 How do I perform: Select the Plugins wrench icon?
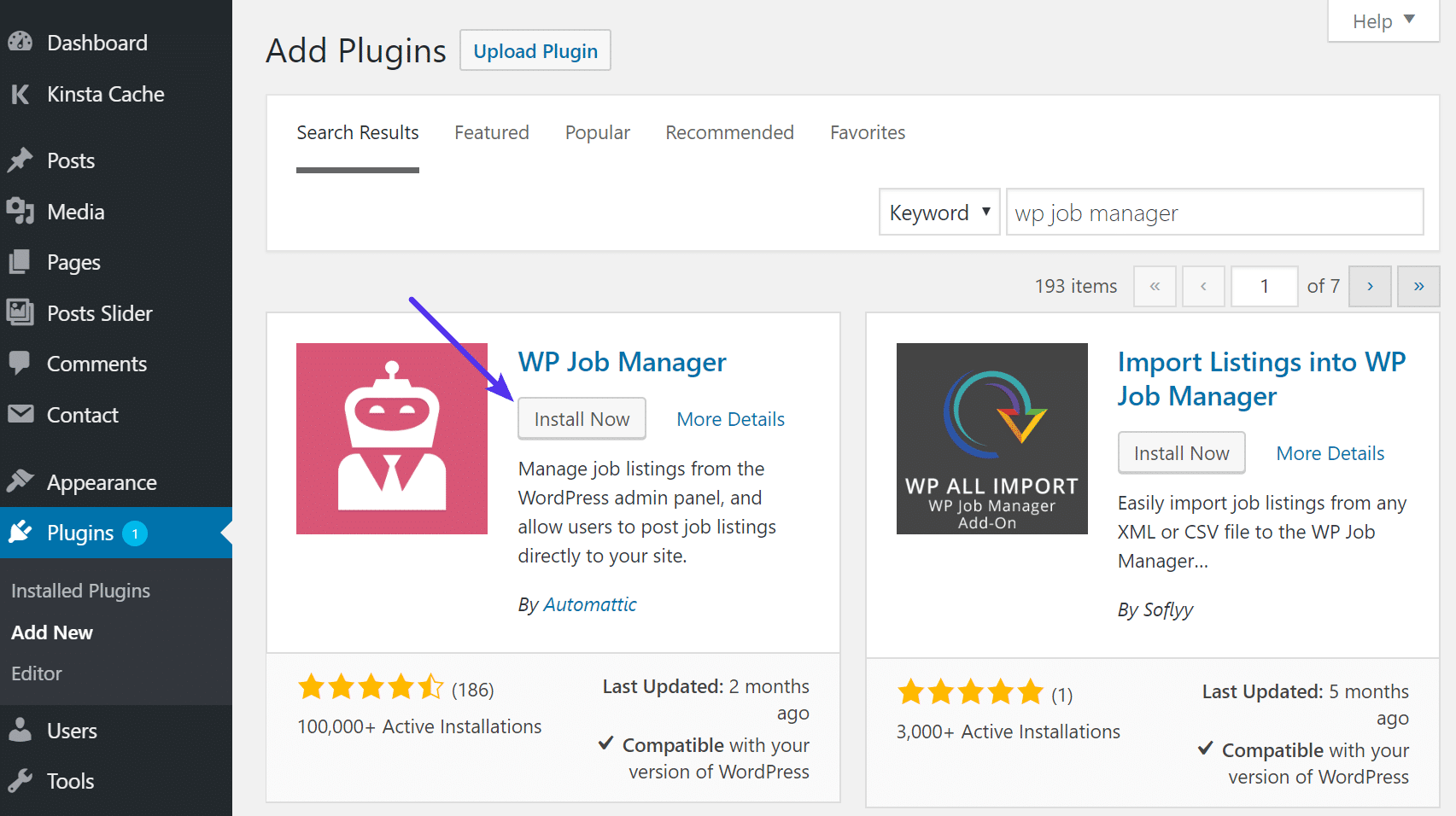click(x=20, y=532)
